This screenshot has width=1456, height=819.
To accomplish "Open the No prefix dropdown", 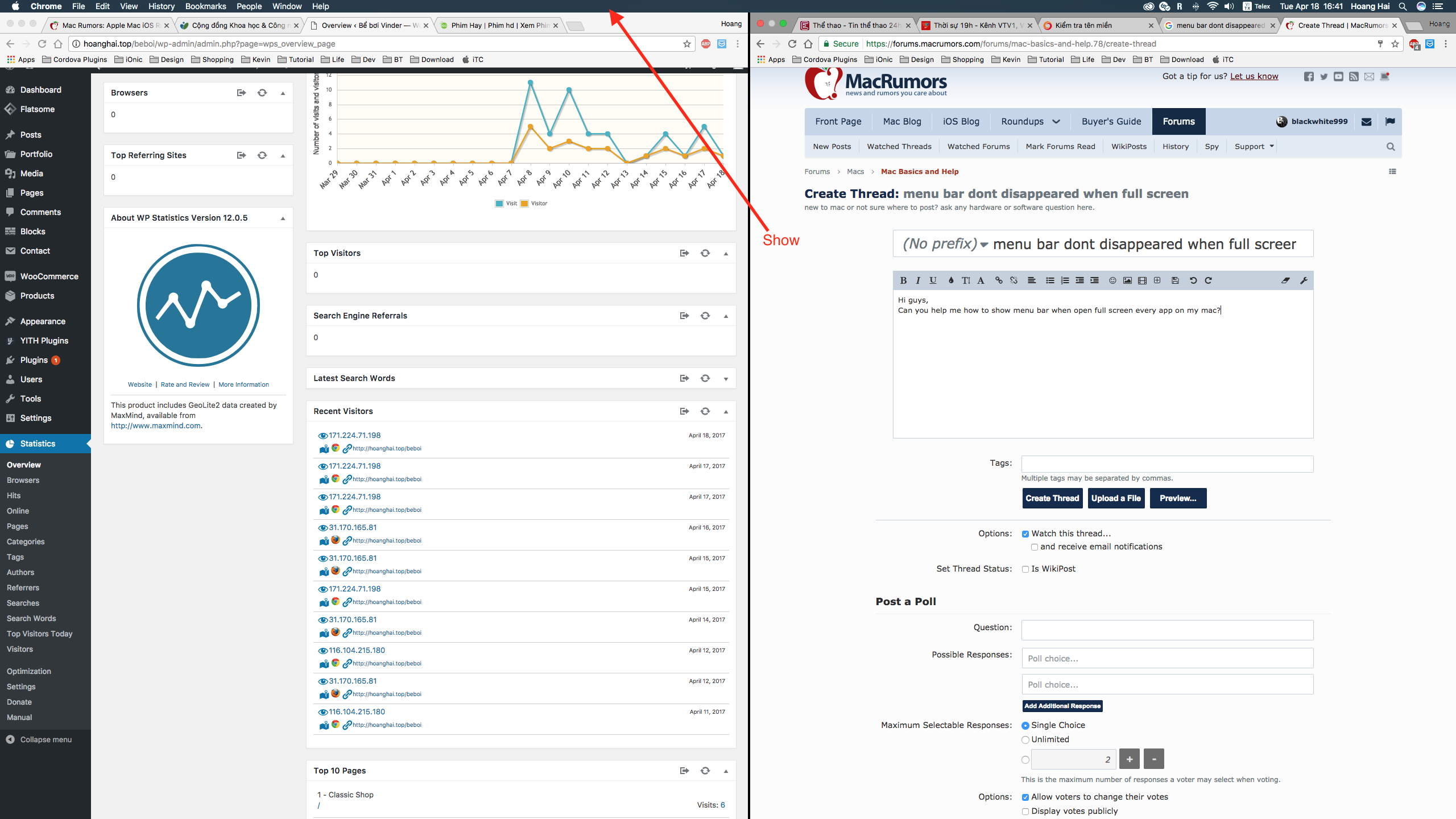I will [945, 244].
